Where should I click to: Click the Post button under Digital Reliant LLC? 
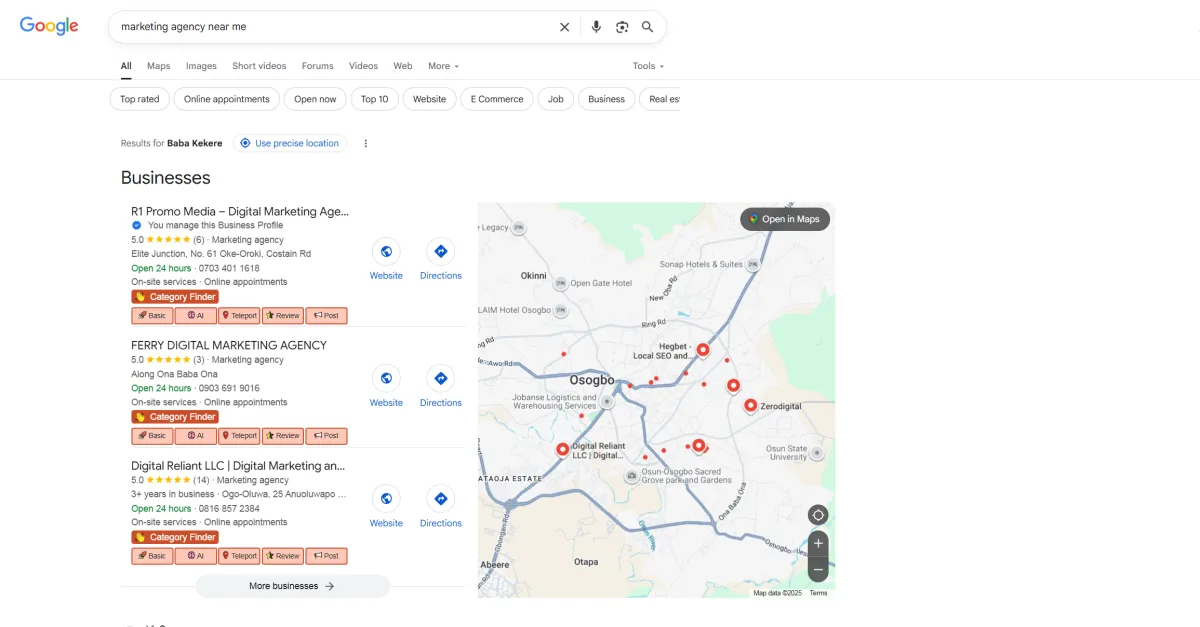click(x=326, y=556)
